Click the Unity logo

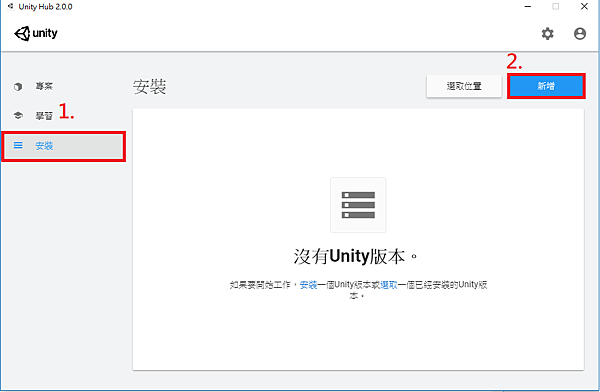[36, 33]
